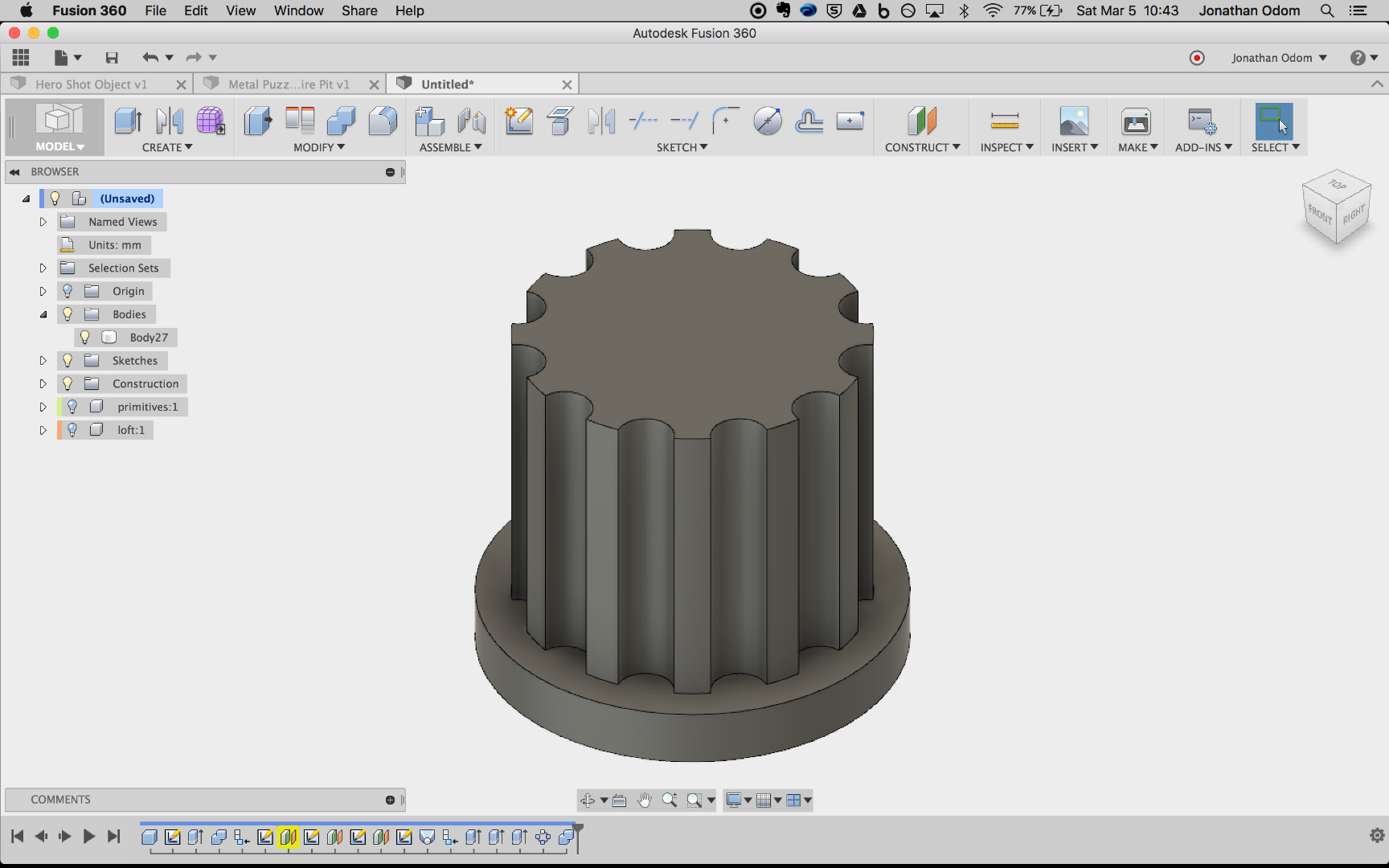This screenshot has height=868, width=1389.
Task: Click the Create Sketch icon in toolbar
Action: point(518,121)
